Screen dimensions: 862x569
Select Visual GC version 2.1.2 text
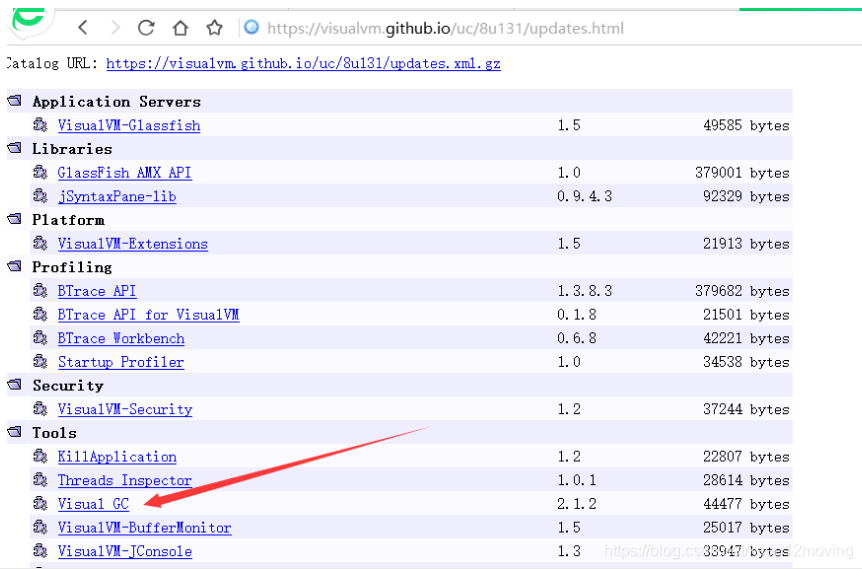(577, 504)
